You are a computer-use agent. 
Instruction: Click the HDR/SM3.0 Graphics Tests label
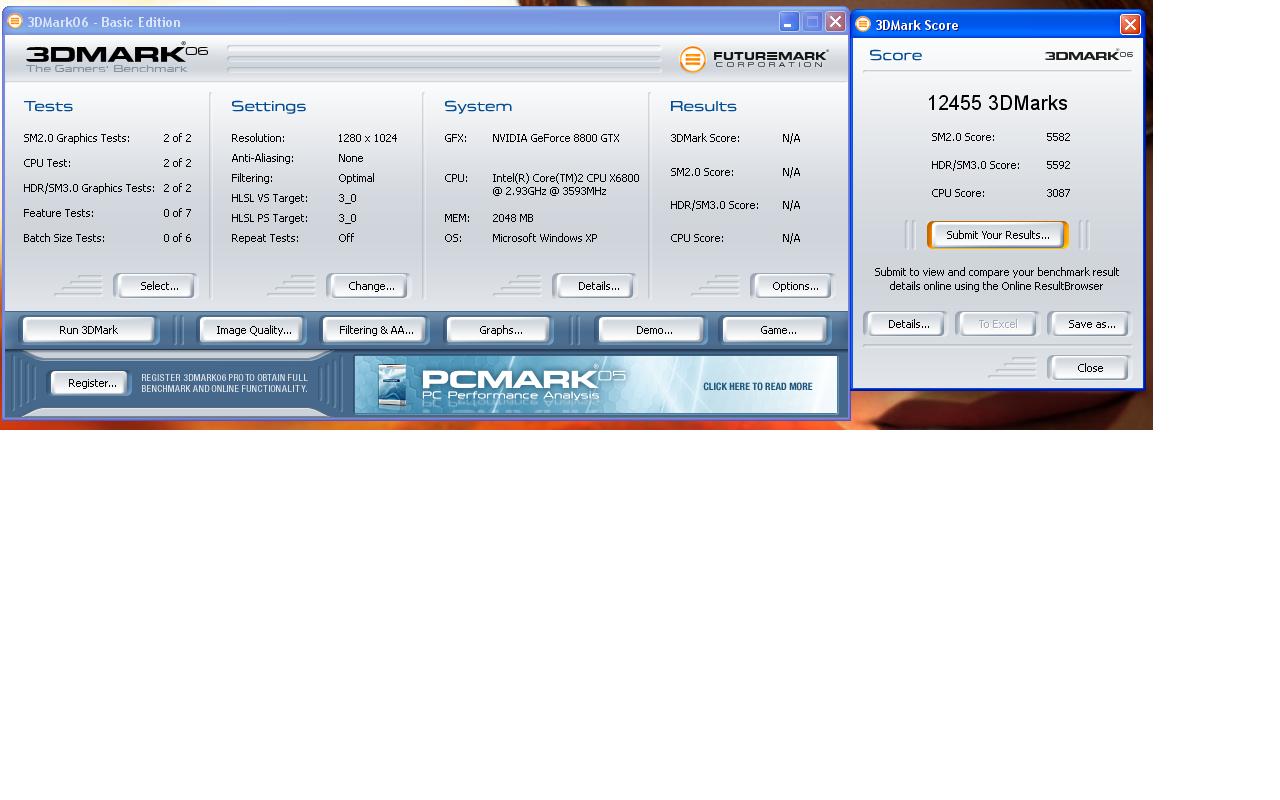point(89,188)
